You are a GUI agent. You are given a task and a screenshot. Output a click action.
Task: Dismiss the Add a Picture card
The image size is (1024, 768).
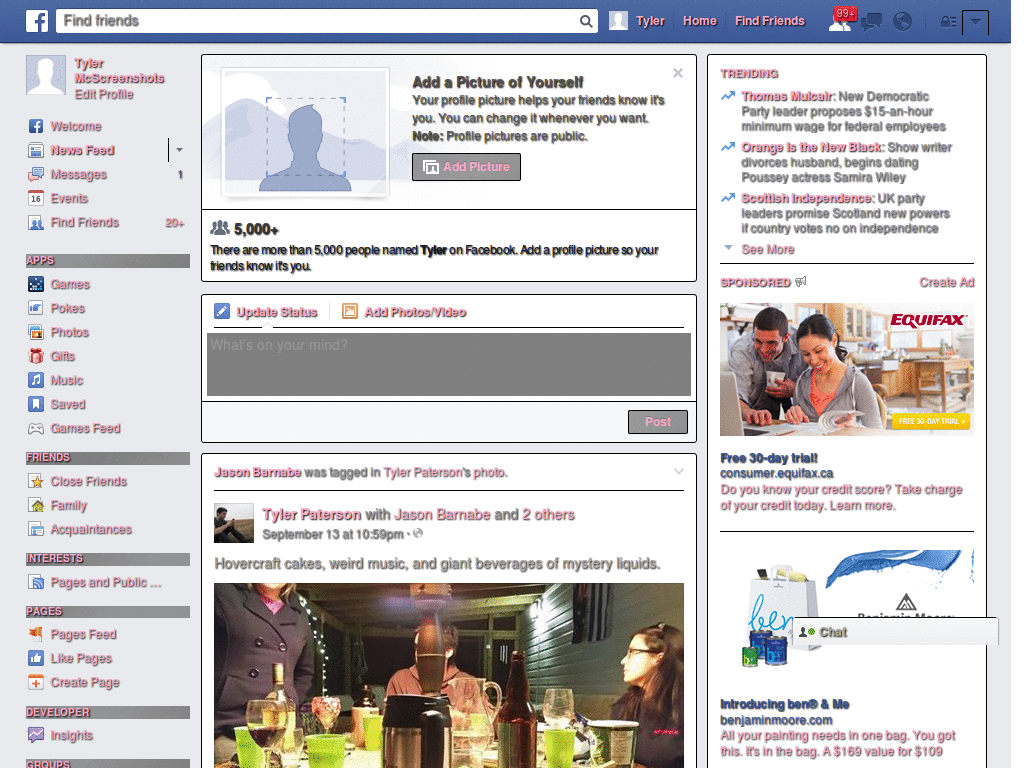click(x=678, y=73)
